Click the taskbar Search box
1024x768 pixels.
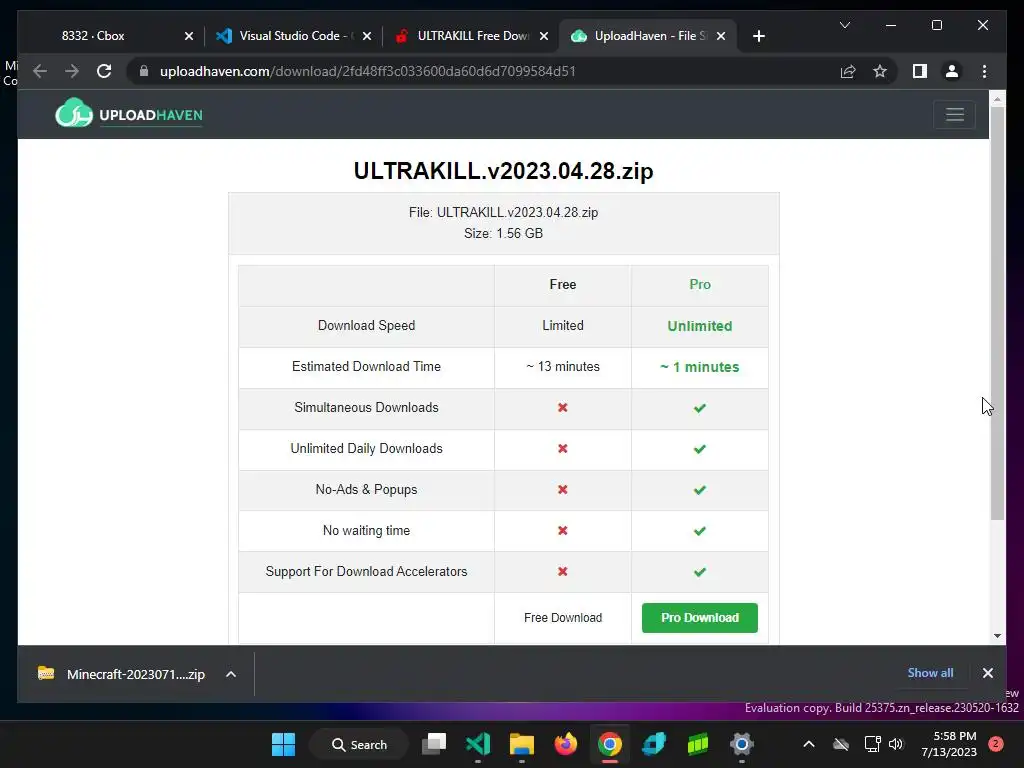click(x=359, y=744)
